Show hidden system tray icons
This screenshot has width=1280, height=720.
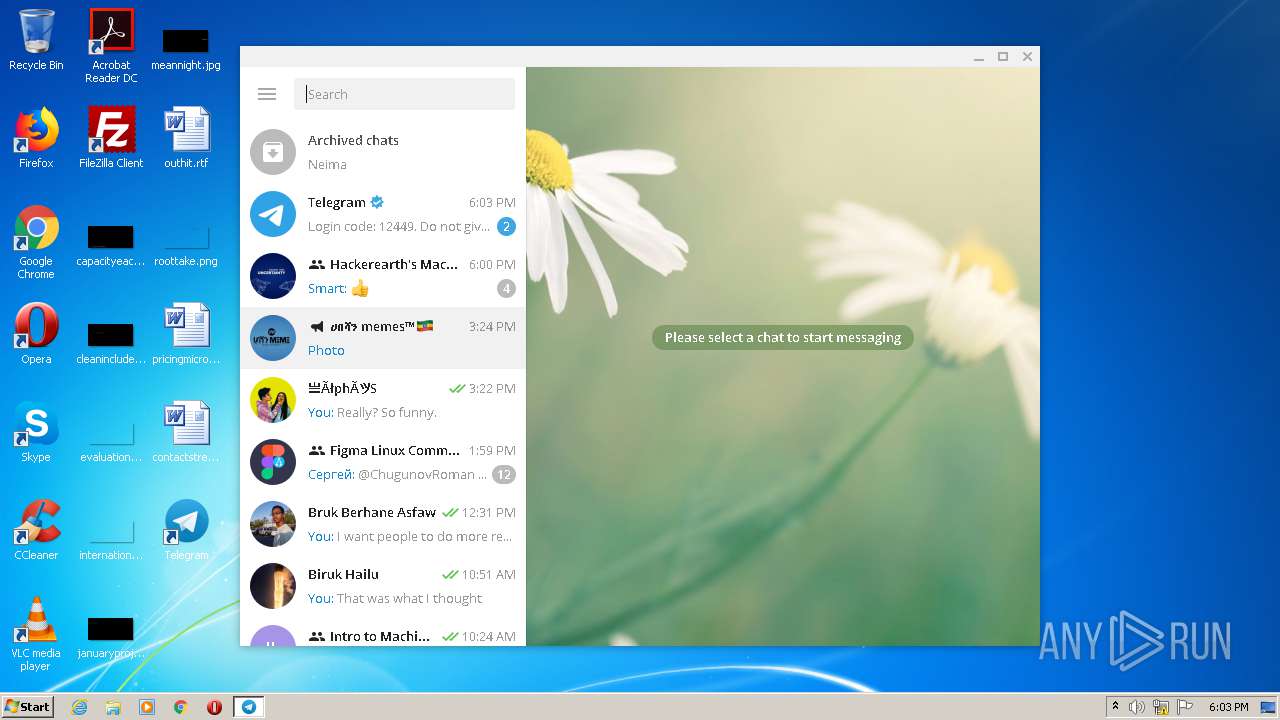tap(1116, 706)
